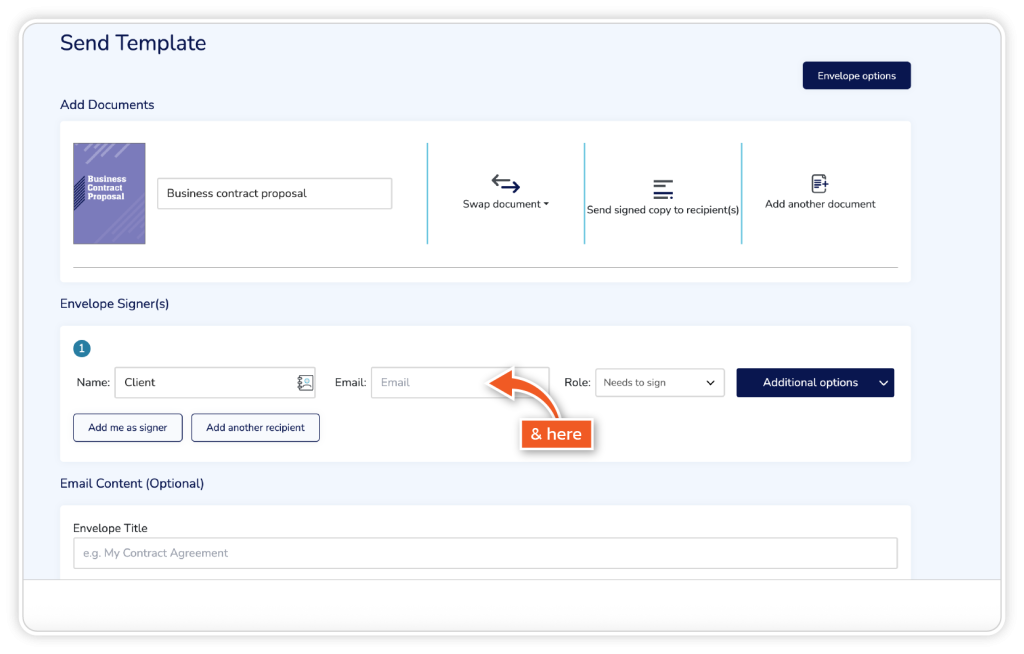Click the Add another document file icon

[x=820, y=184]
